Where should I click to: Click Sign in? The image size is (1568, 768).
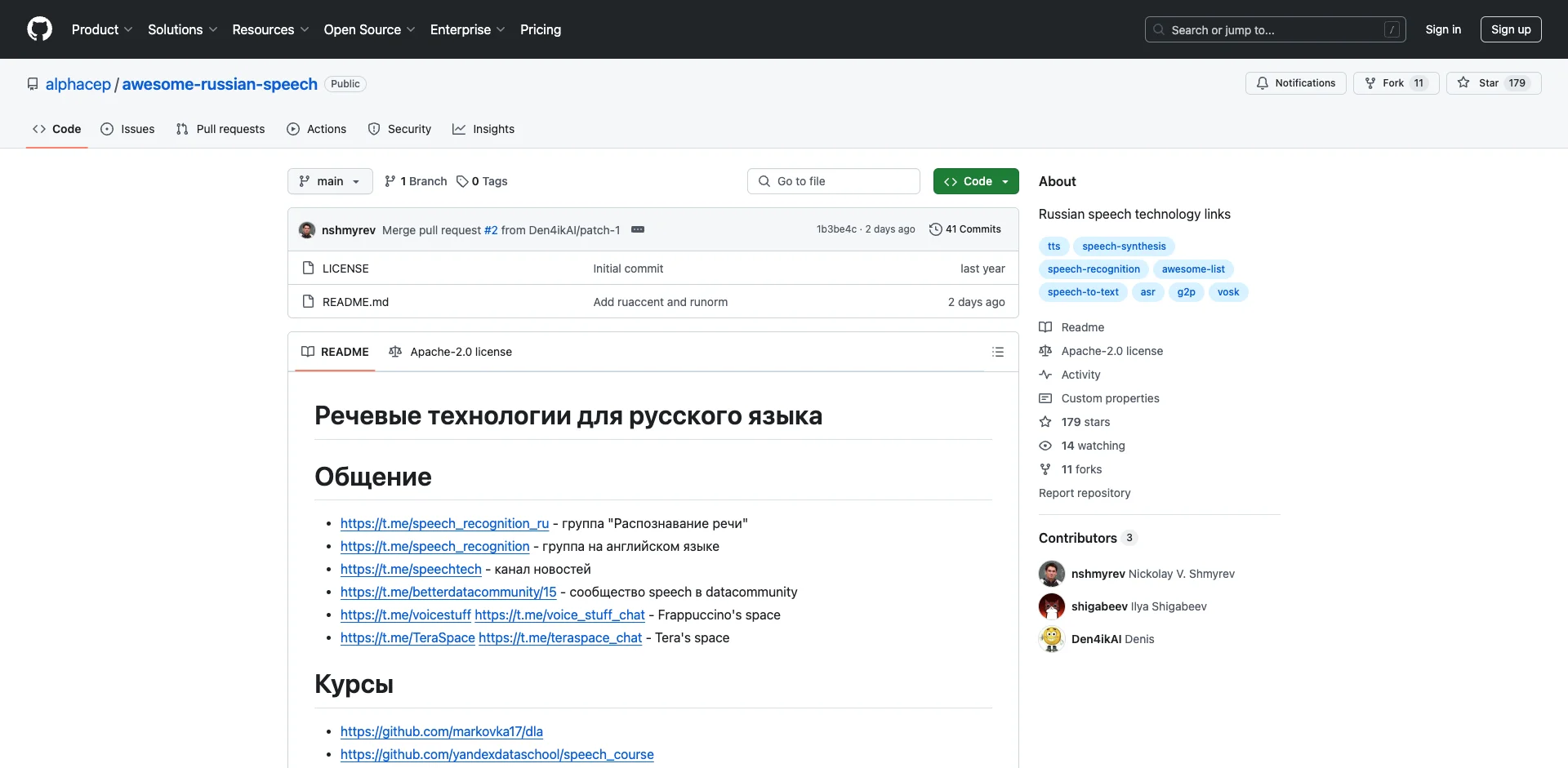click(1443, 29)
